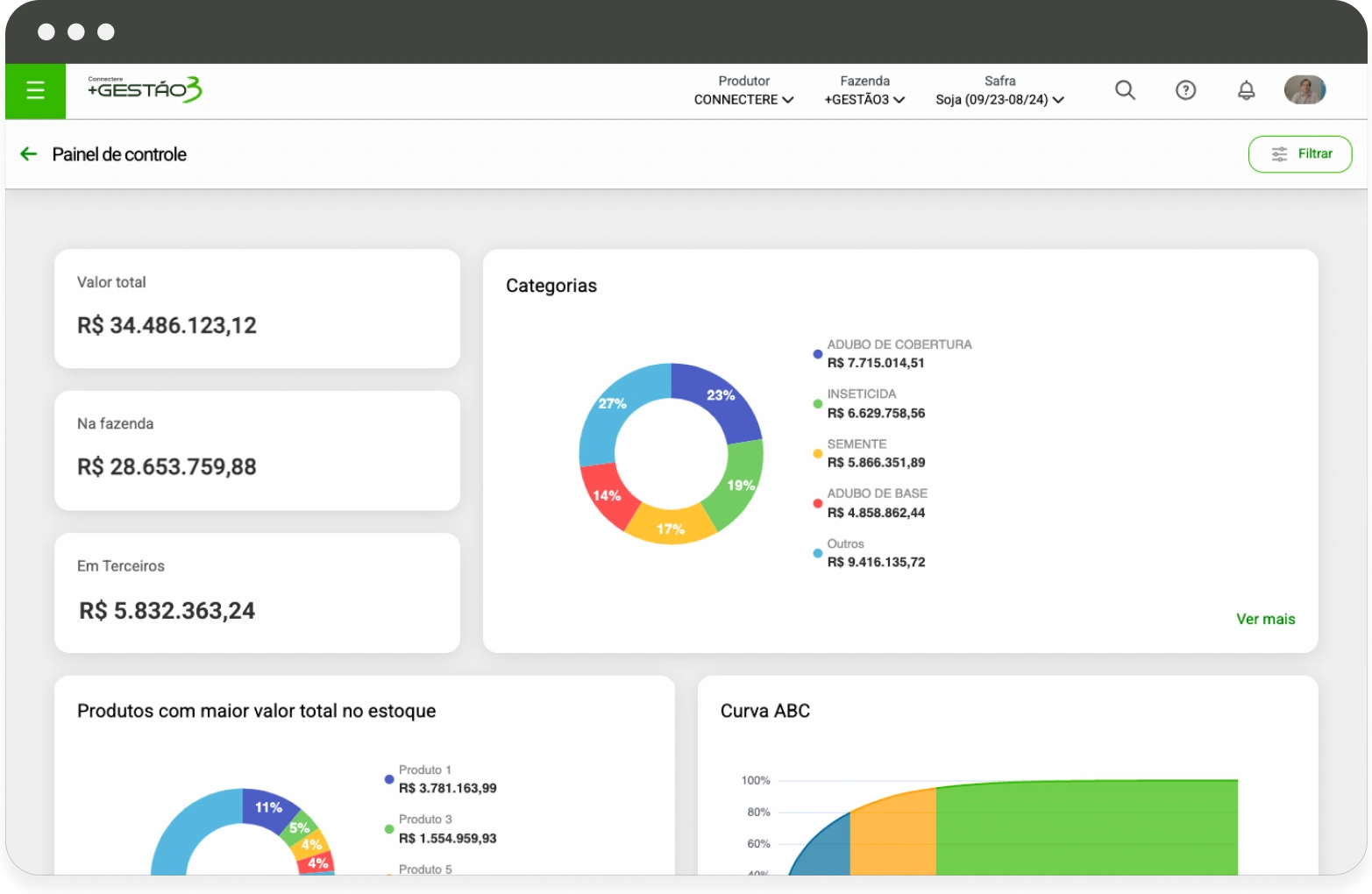This screenshot has height=894, width=1372.
Task: Expand the Produtor CONNECTERE dropdown
Action: 743,91
